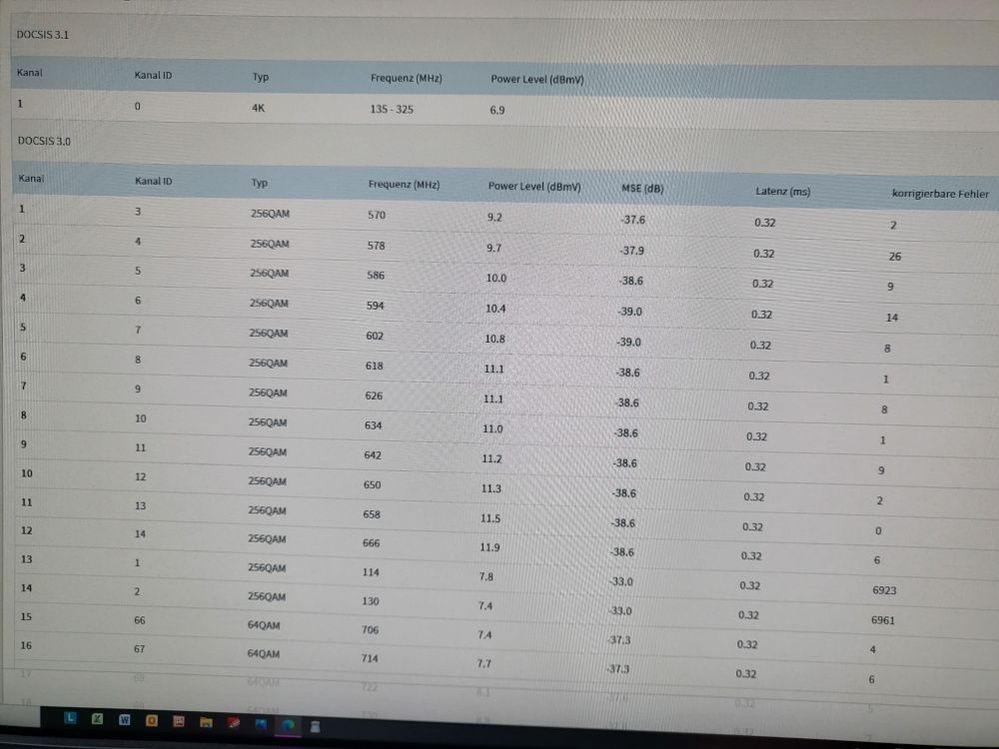
Task: Select power level cell '7.8'
Action: coord(486,576)
